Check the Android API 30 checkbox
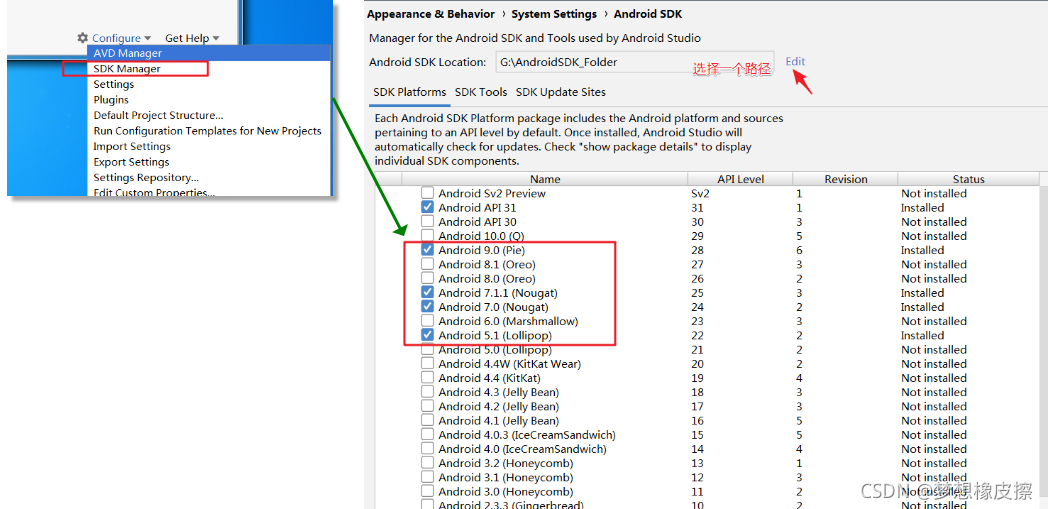Screen dimensions: 1048x509 [428, 222]
